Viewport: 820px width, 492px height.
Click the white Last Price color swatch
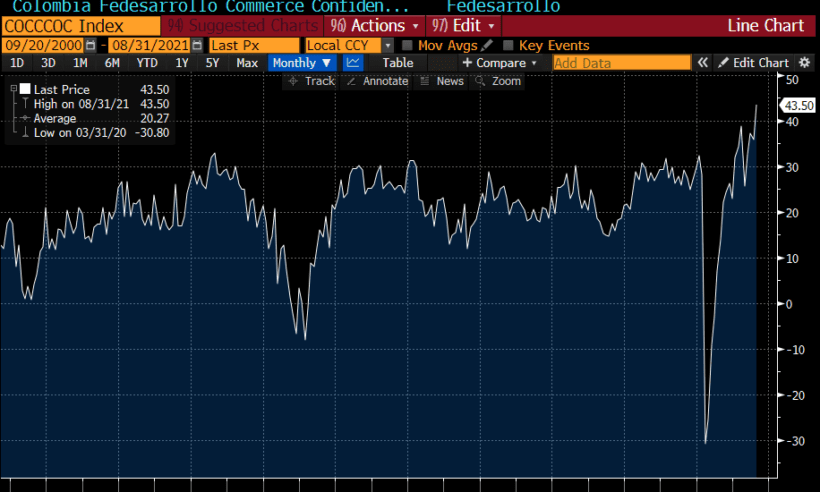click(x=25, y=90)
